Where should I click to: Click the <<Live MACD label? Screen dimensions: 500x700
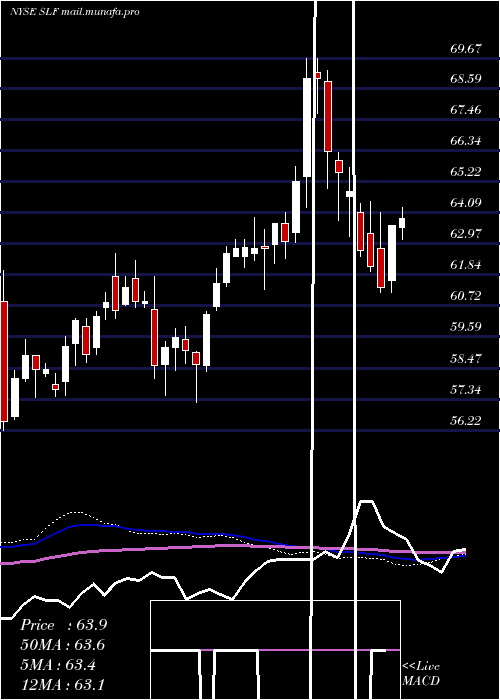pos(421,673)
